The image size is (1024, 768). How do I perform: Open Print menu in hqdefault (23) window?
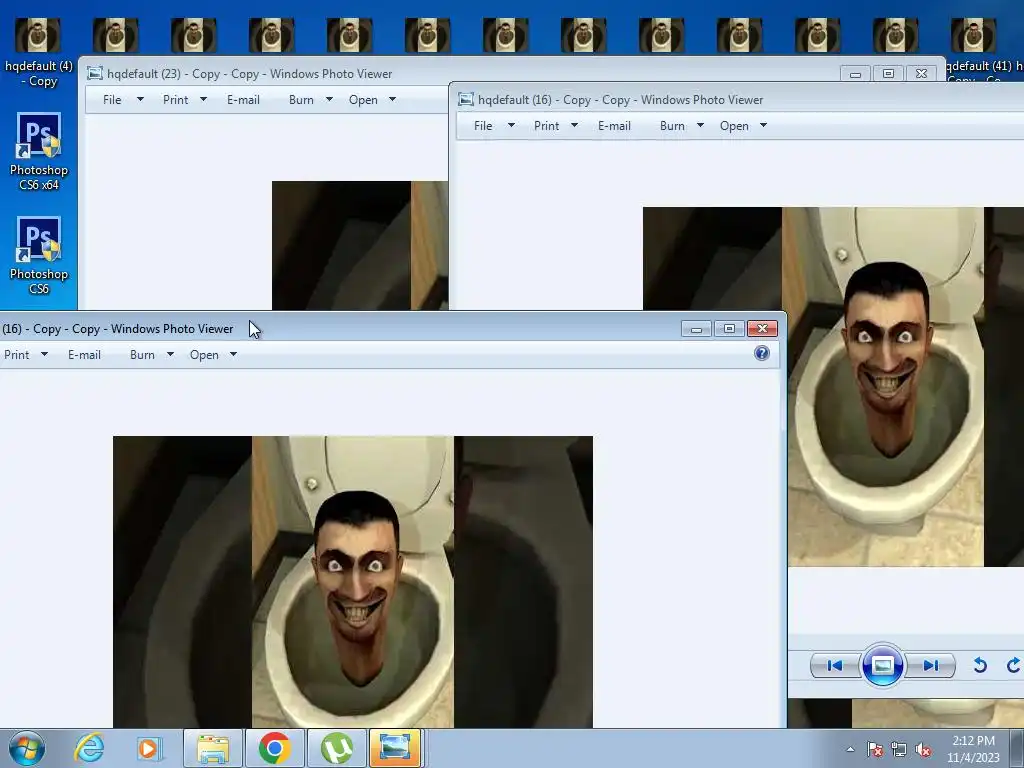pos(176,100)
